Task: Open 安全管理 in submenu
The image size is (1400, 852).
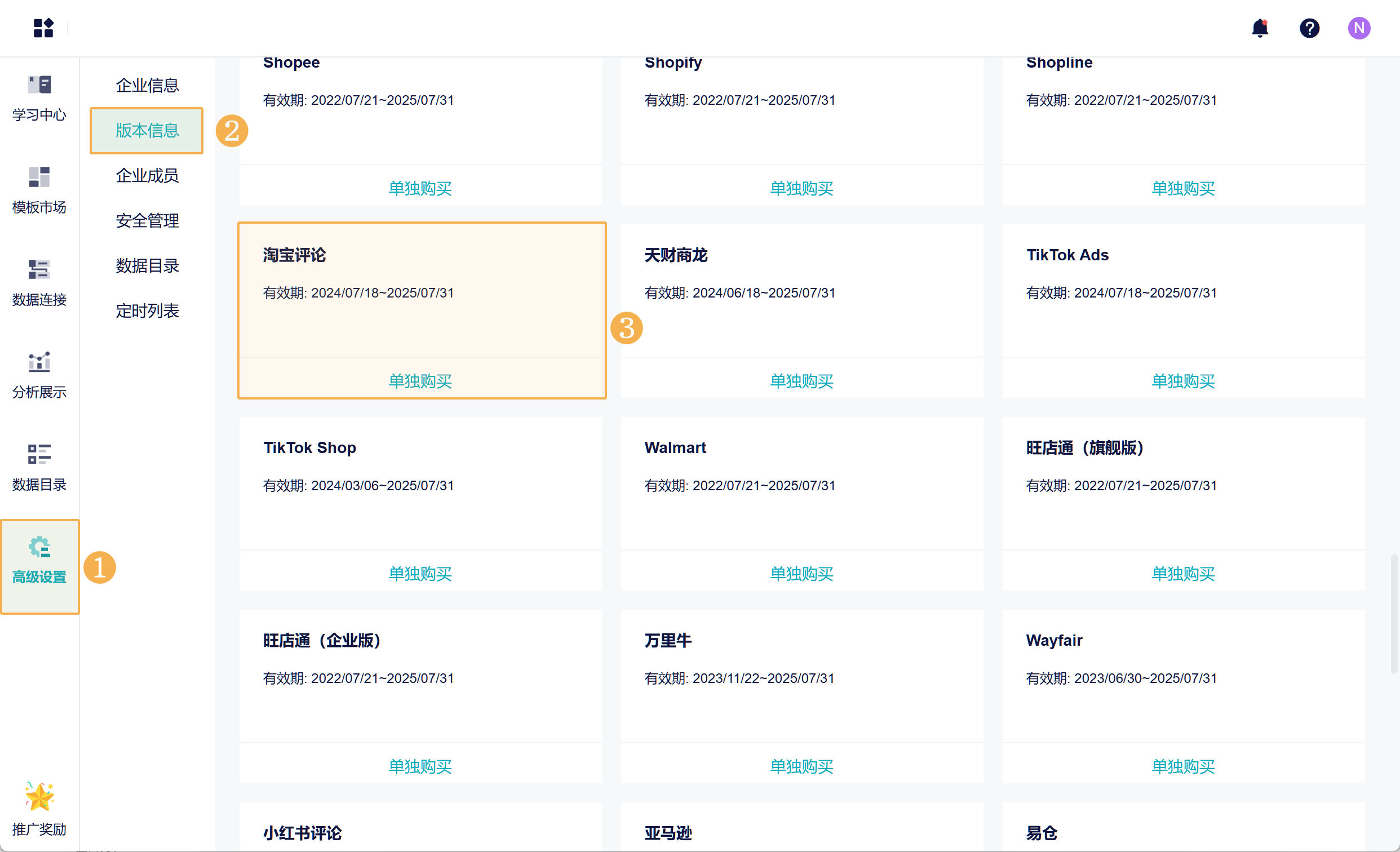Action: coord(147,220)
